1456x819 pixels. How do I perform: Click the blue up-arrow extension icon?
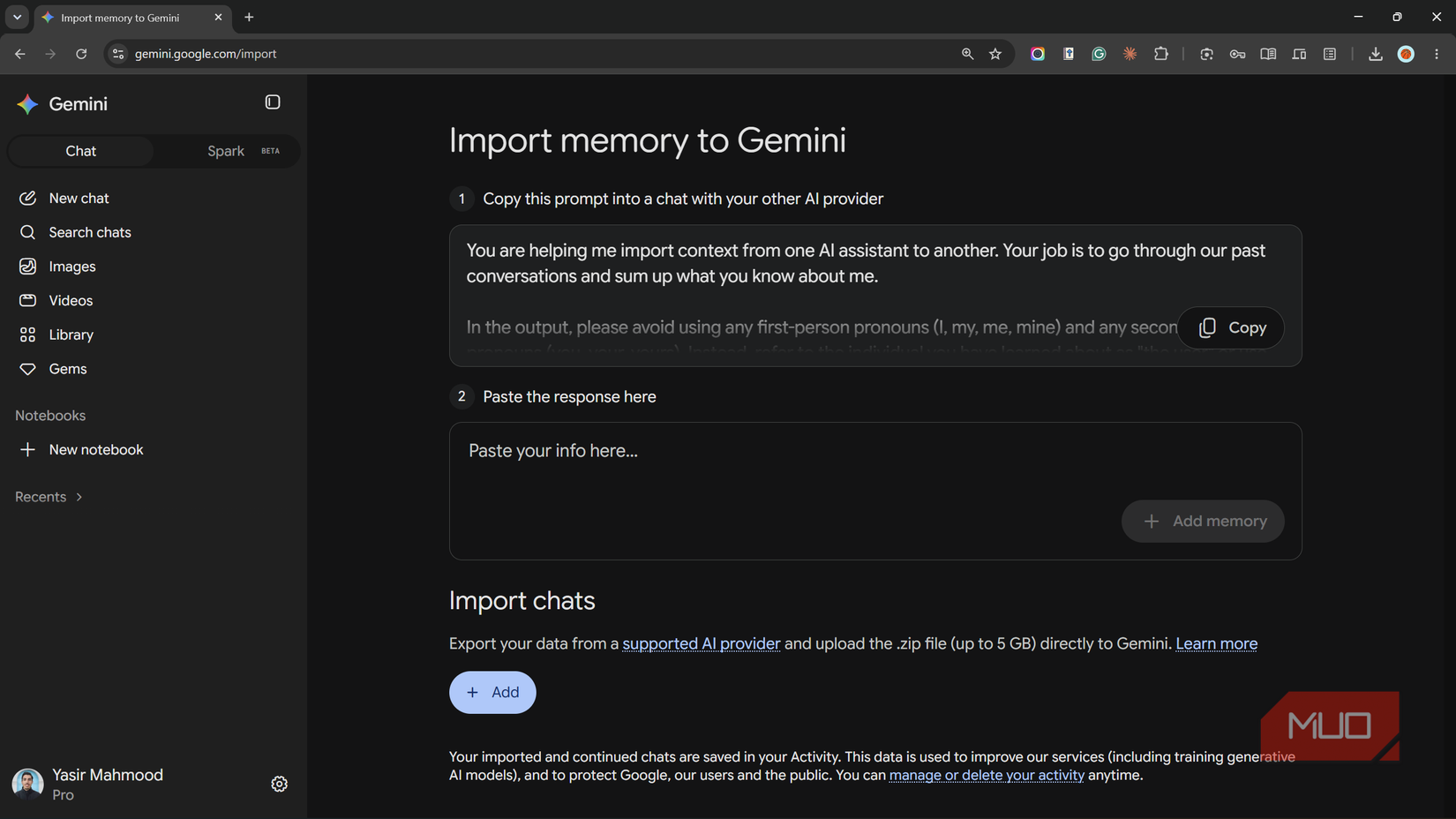[1069, 54]
